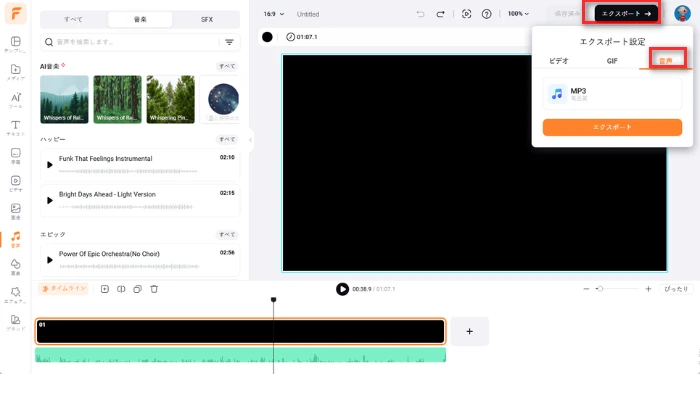Click the redo arrow
This screenshot has width=700, height=400.
pos(440,14)
